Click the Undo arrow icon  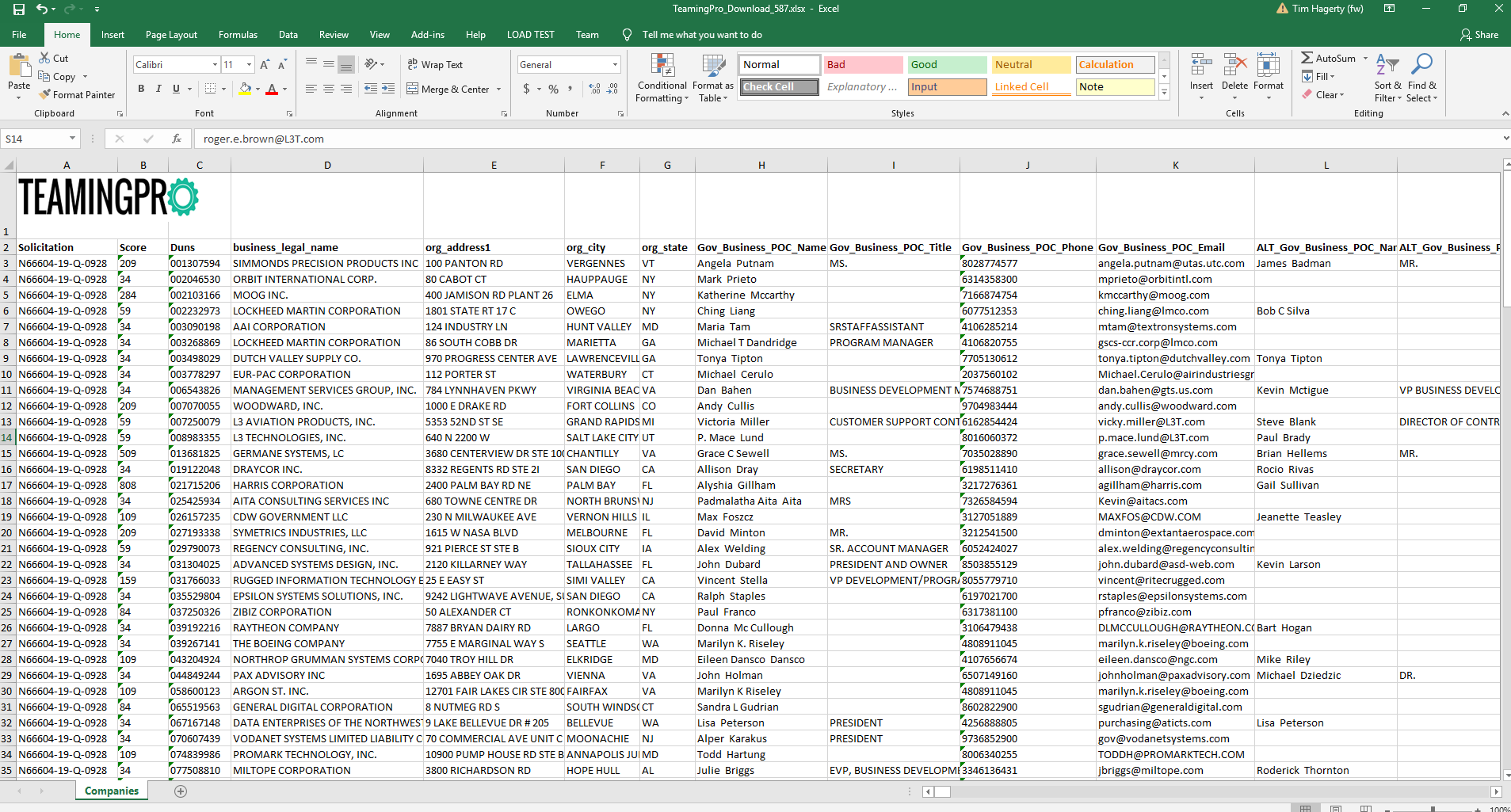(x=41, y=9)
